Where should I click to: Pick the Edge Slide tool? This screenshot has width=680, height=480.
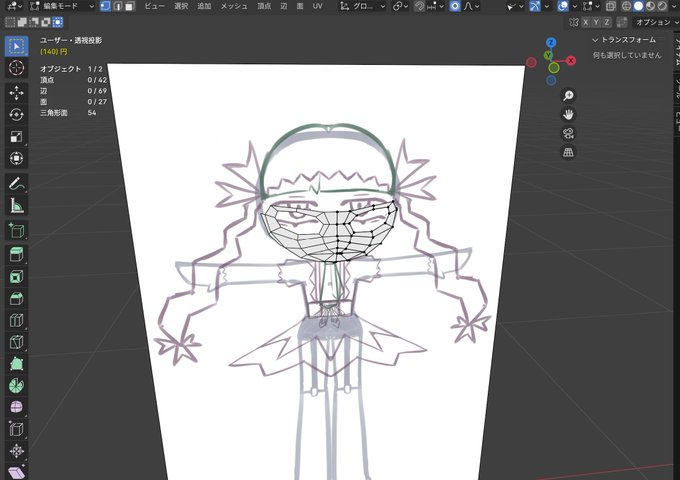(x=16, y=429)
